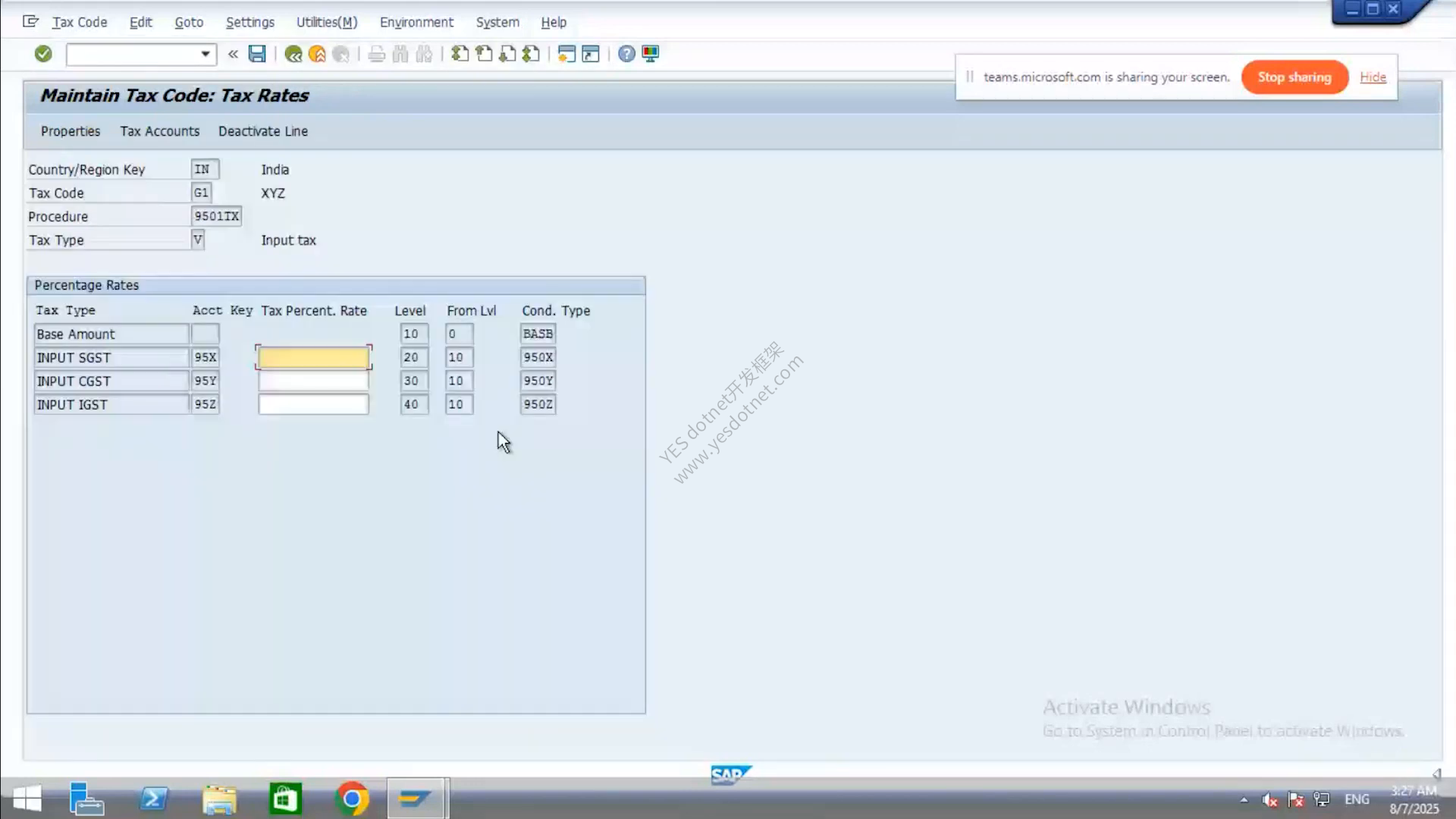This screenshot has height=819, width=1456.
Task: Click the Deactivate Line button
Action: [263, 131]
